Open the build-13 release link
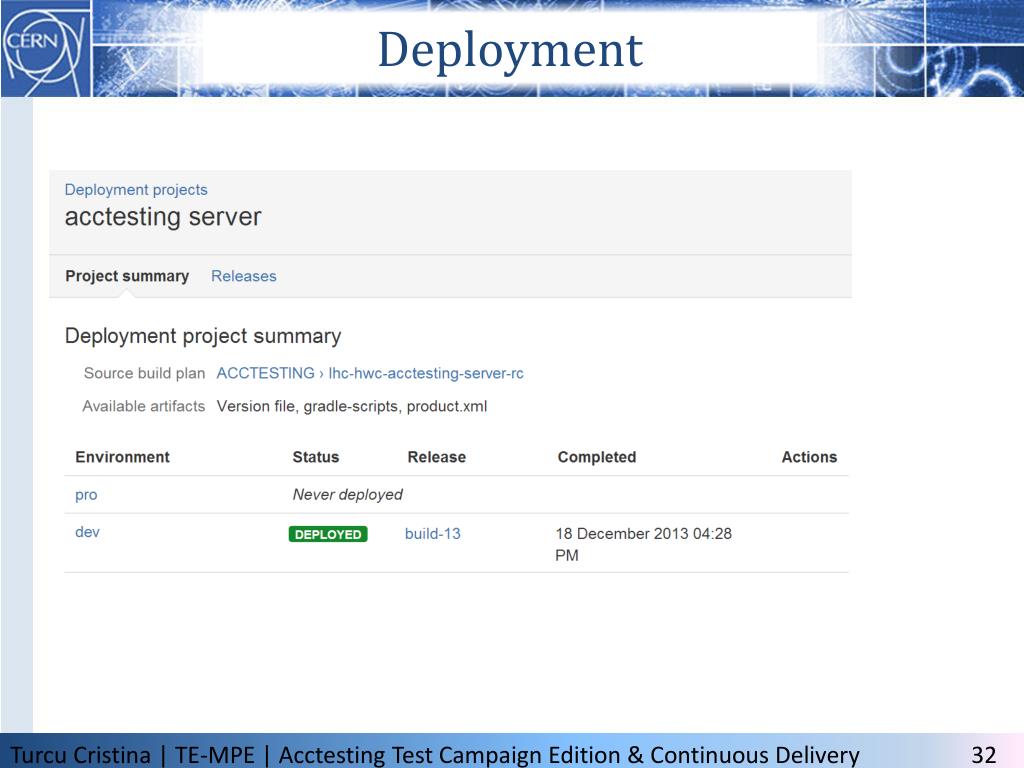Screen dimensions: 1024x768 tap(432, 534)
